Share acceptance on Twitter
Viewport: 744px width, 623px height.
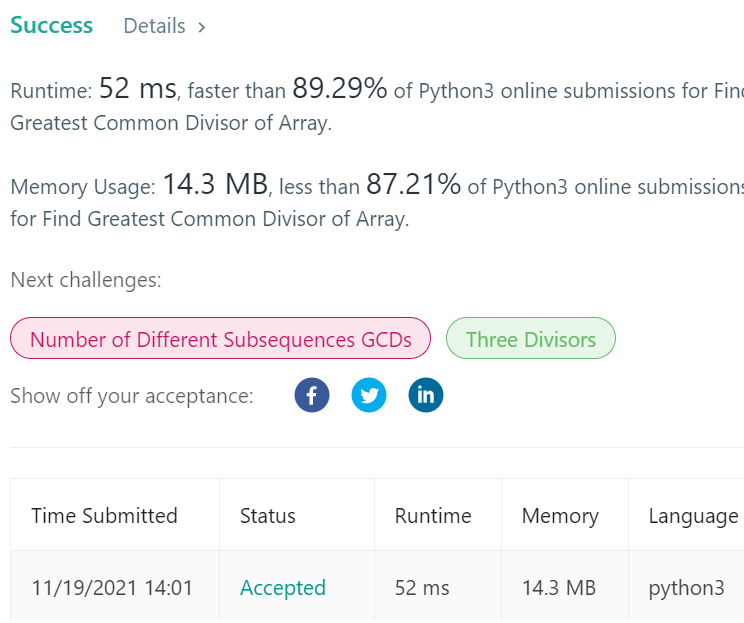click(x=369, y=395)
